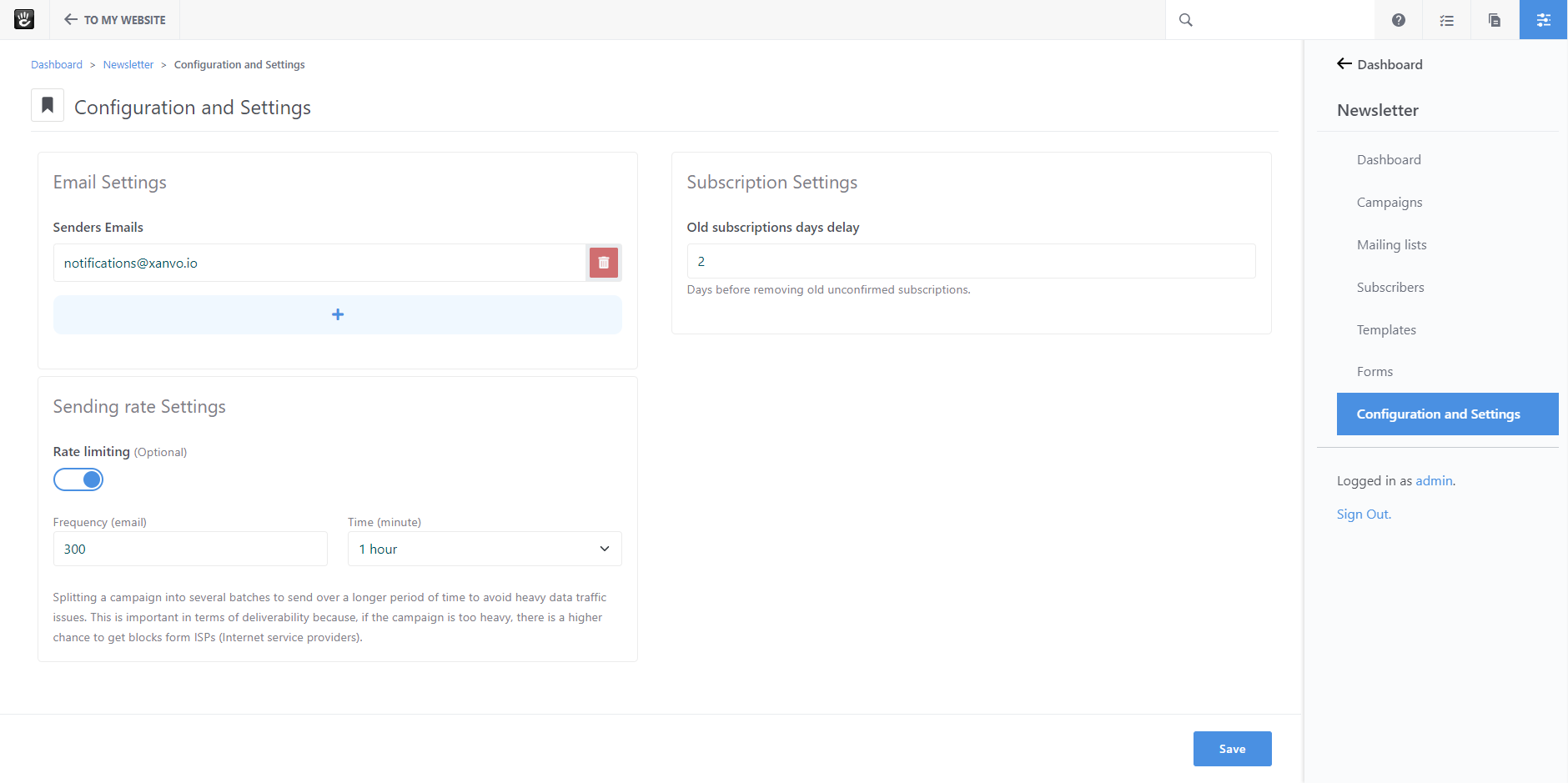Click the Frequency (email) input field
This screenshot has width=1568, height=783.
pyautogui.click(x=190, y=549)
